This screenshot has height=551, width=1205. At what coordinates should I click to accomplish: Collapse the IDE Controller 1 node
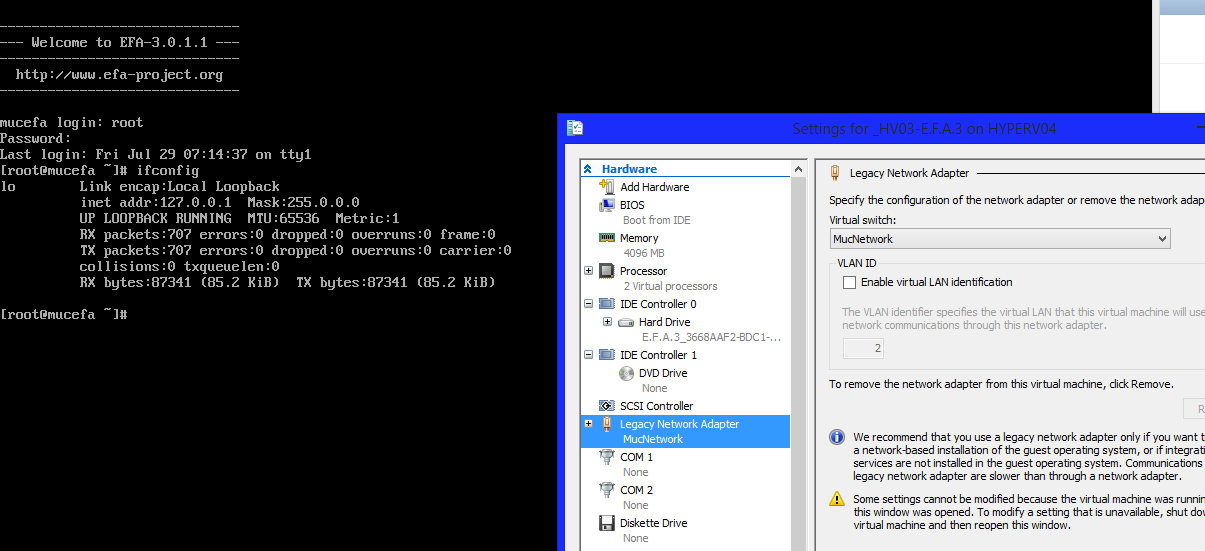pyautogui.click(x=588, y=355)
